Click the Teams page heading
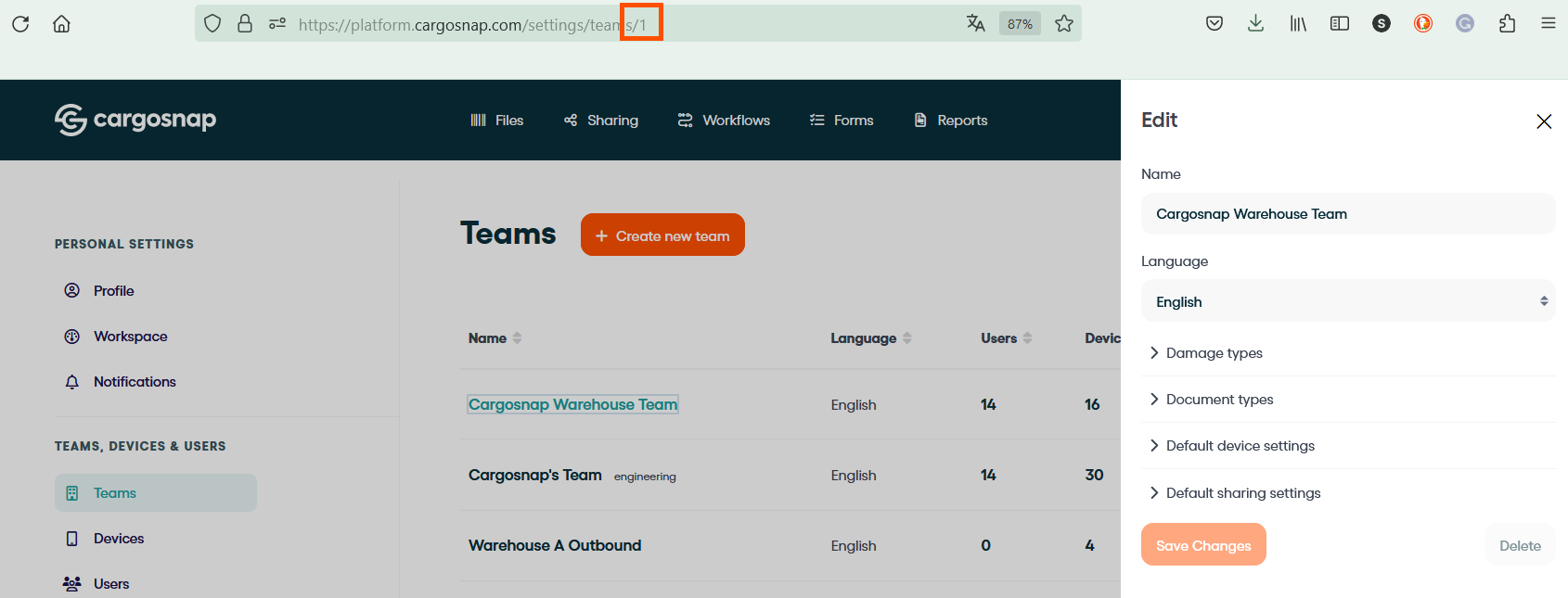Screen dimensions: 1568x598 coord(508,234)
